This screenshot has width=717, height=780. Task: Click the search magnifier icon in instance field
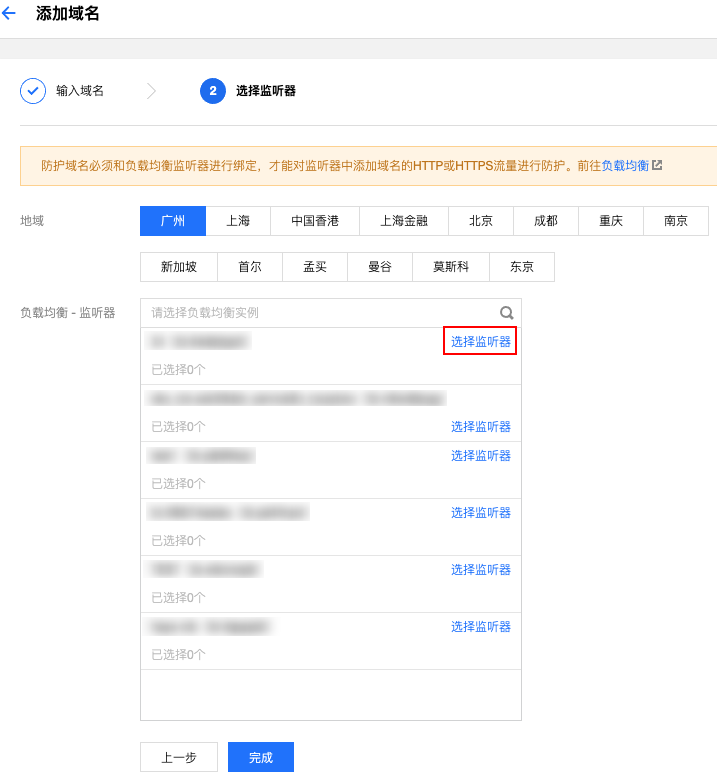[506, 312]
